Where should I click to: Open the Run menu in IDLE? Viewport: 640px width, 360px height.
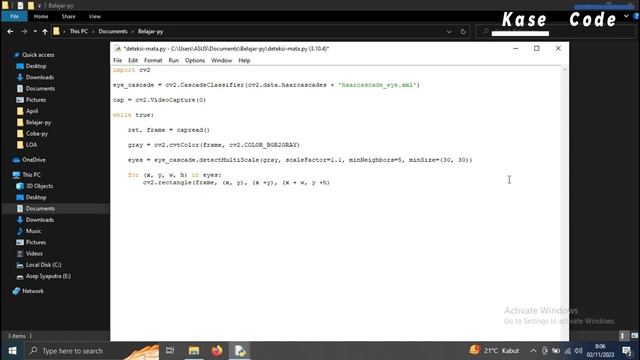coord(173,60)
